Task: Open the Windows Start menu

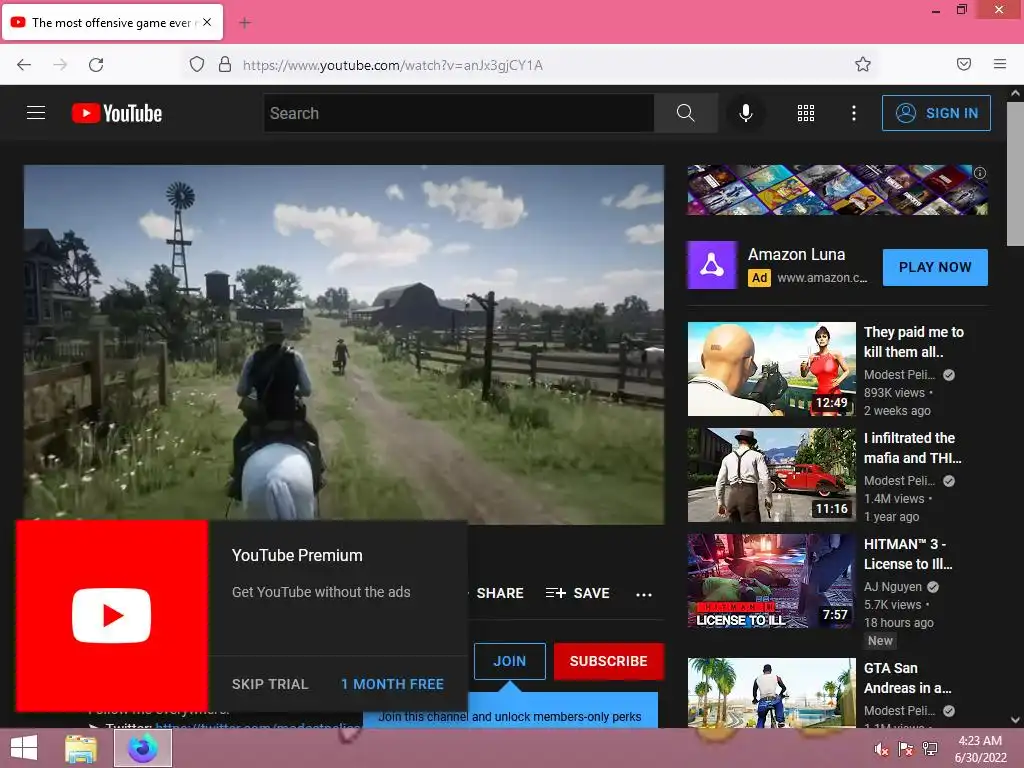Action: [24, 748]
